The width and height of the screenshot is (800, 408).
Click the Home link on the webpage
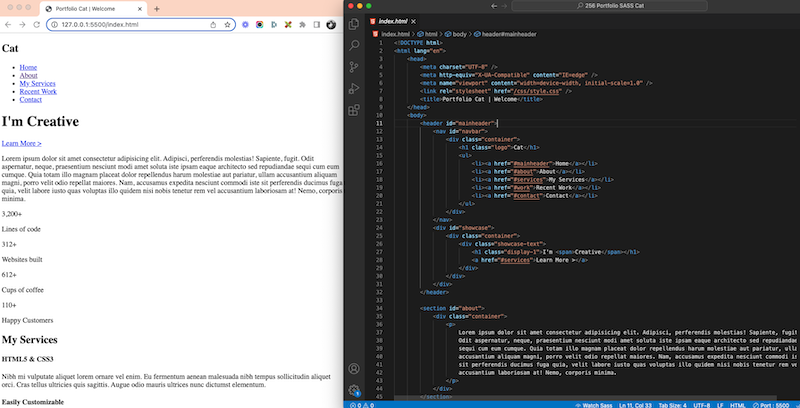pyautogui.click(x=28, y=67)
